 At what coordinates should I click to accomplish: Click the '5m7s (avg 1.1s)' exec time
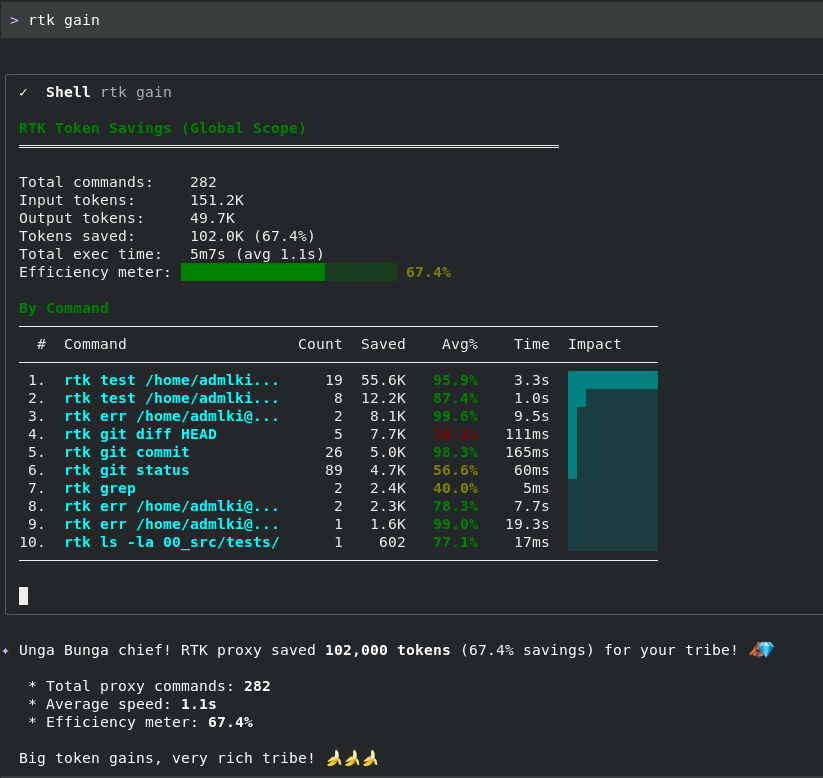coord(257,254)
